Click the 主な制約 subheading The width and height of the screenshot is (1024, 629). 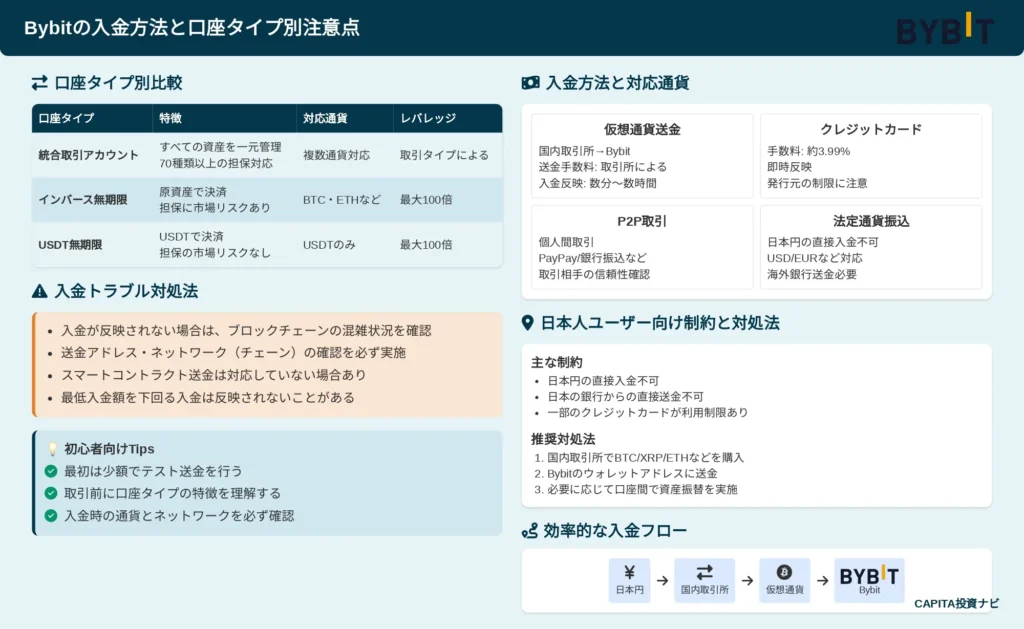click(x=556, y=363)
